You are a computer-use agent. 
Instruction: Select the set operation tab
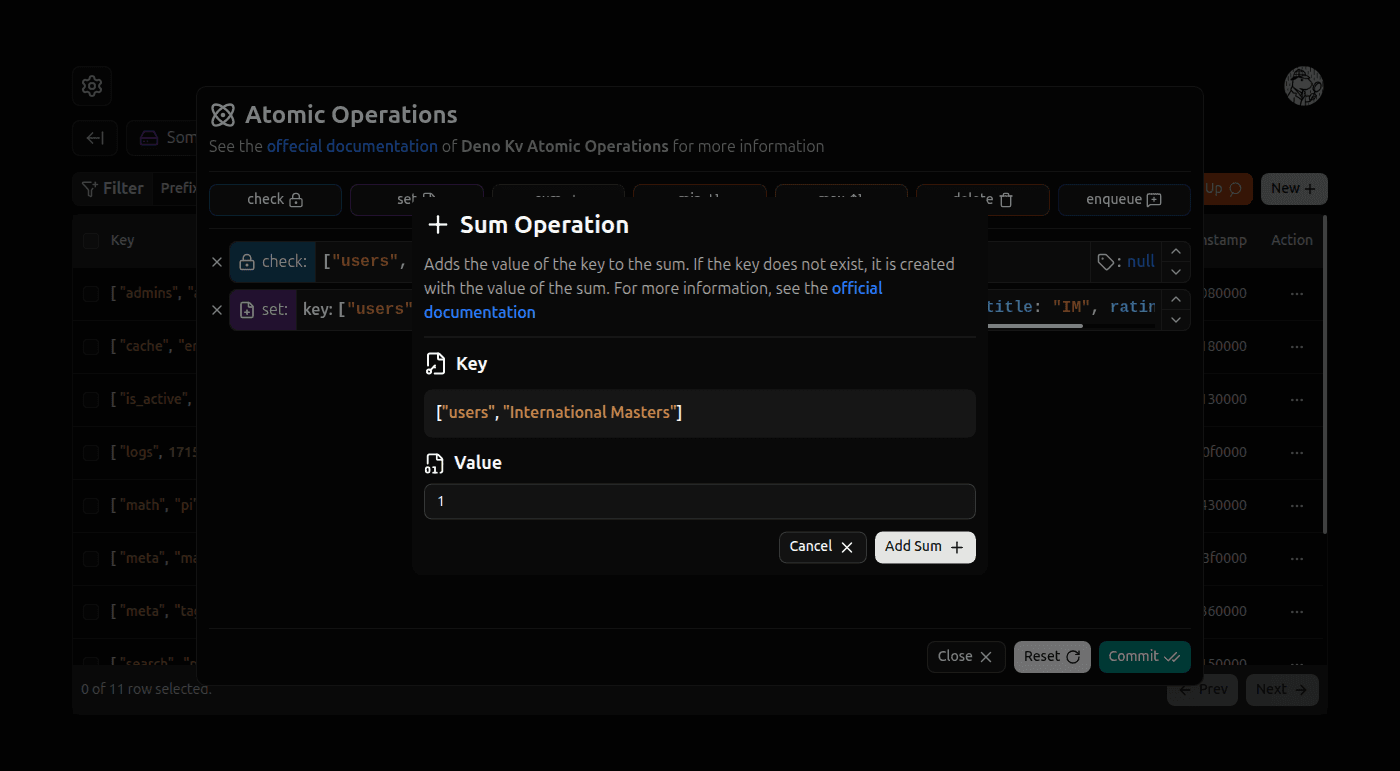(x=417, y=199)
